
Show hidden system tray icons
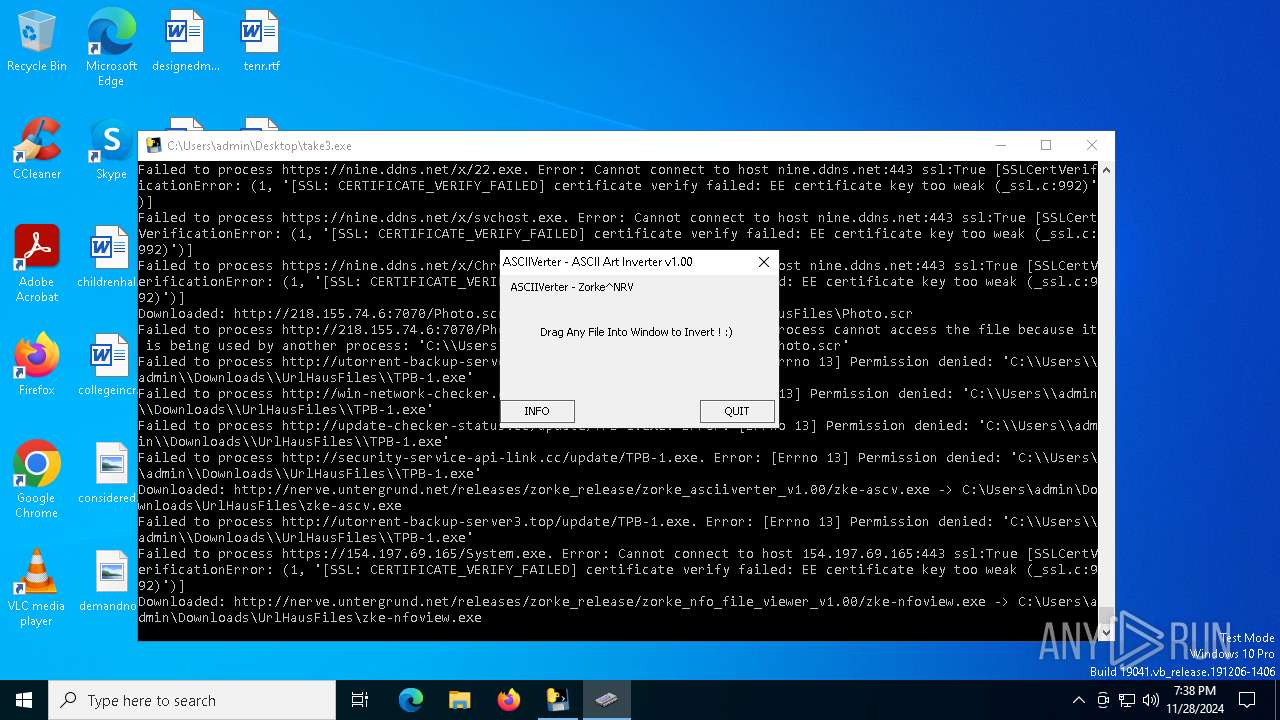(1078, 700)
